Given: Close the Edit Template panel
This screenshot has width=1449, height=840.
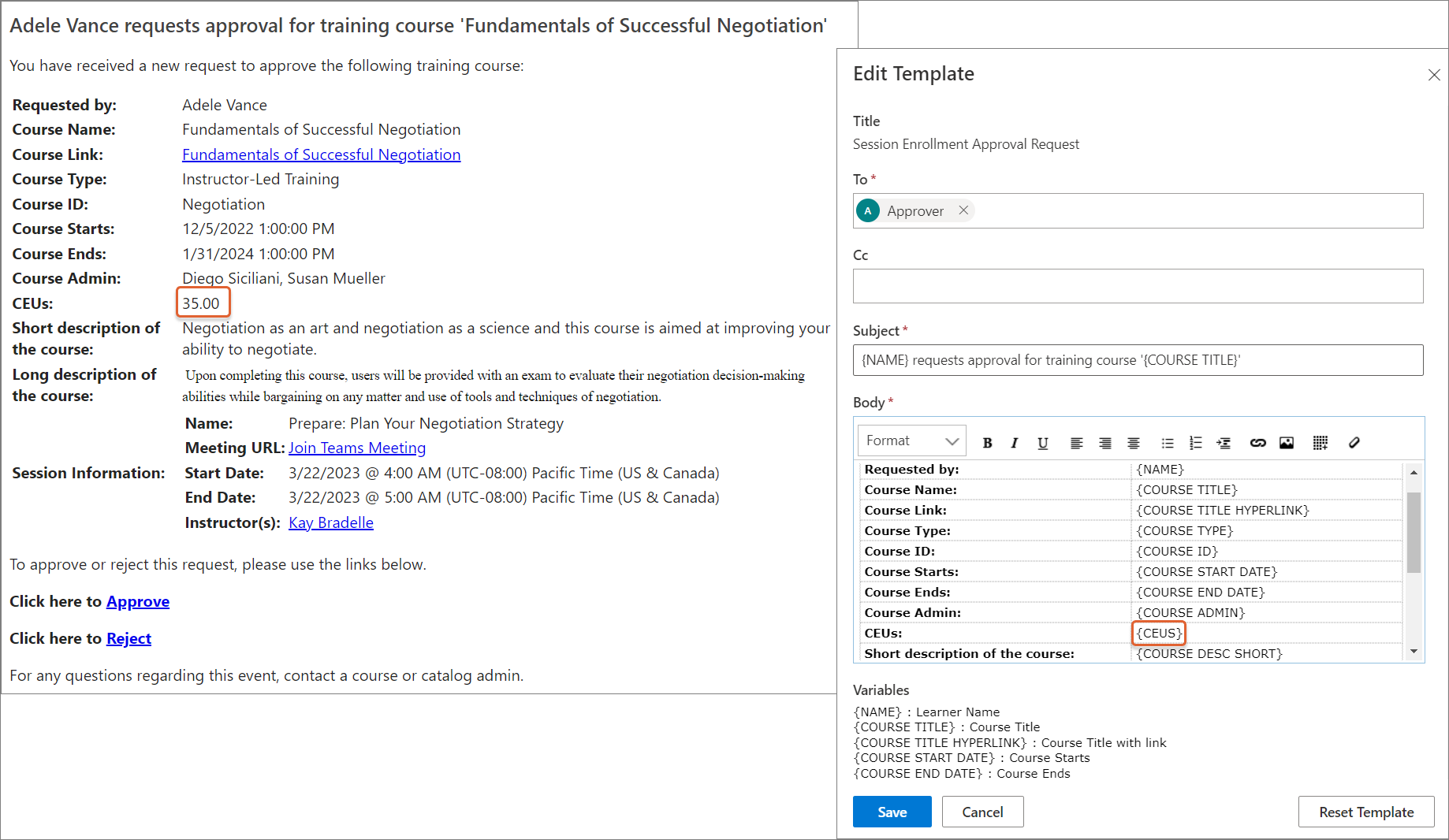Looking at the screenshot, I should (1434, 75).
